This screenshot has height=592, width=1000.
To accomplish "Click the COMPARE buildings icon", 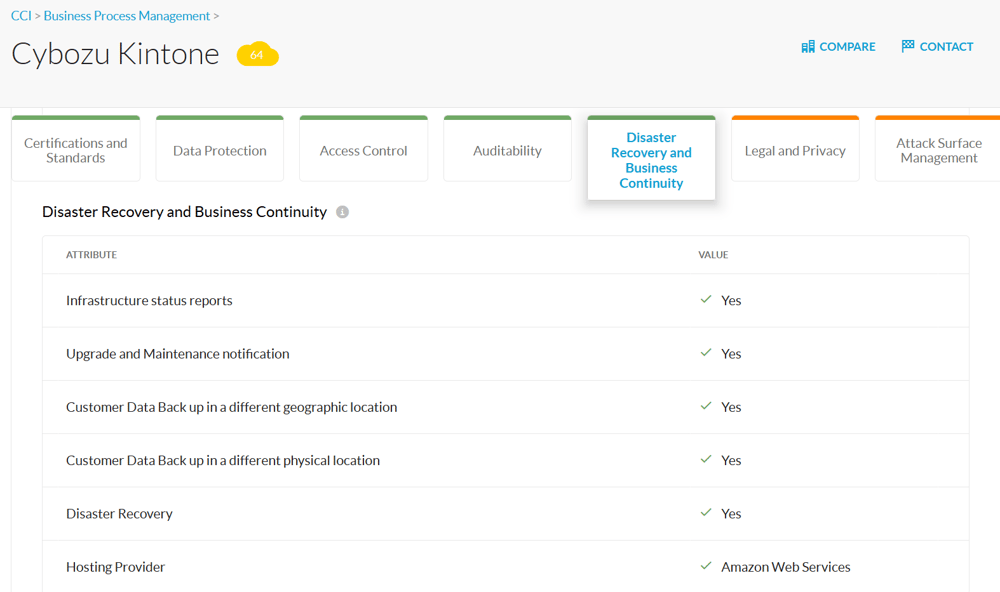I will (808, 47).
